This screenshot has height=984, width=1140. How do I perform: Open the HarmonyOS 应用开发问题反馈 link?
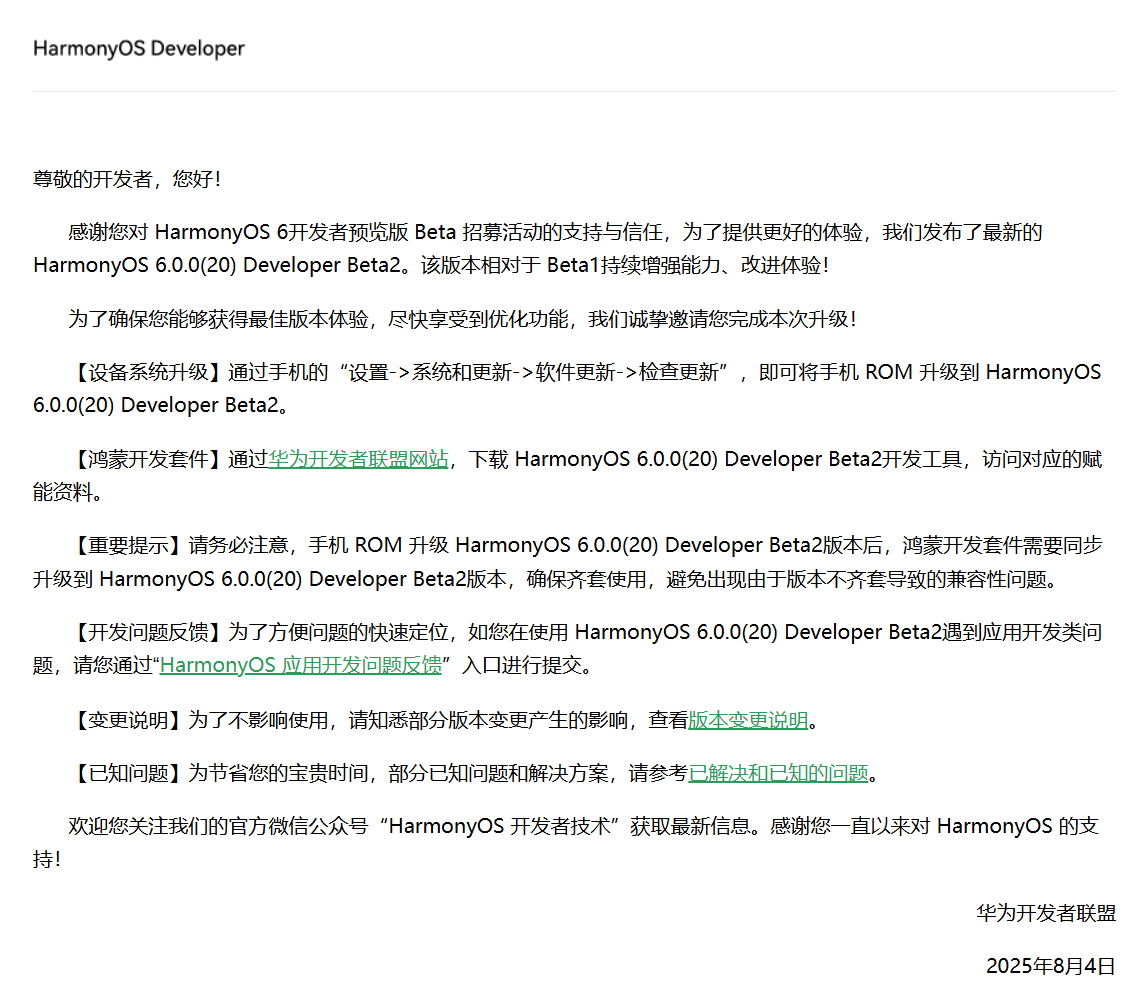(x=301, y=665)
